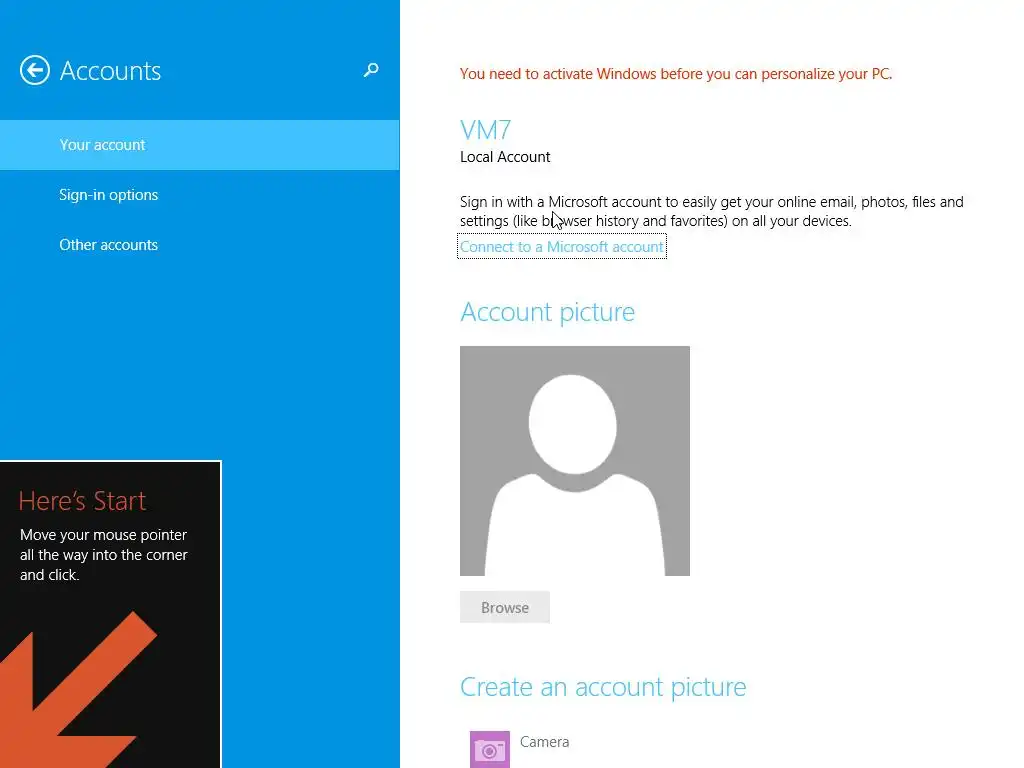Click the Sign in with a Microsoft account description
Image resolution: width=1024 pixels, height=768 pixels.
(712, 211)
